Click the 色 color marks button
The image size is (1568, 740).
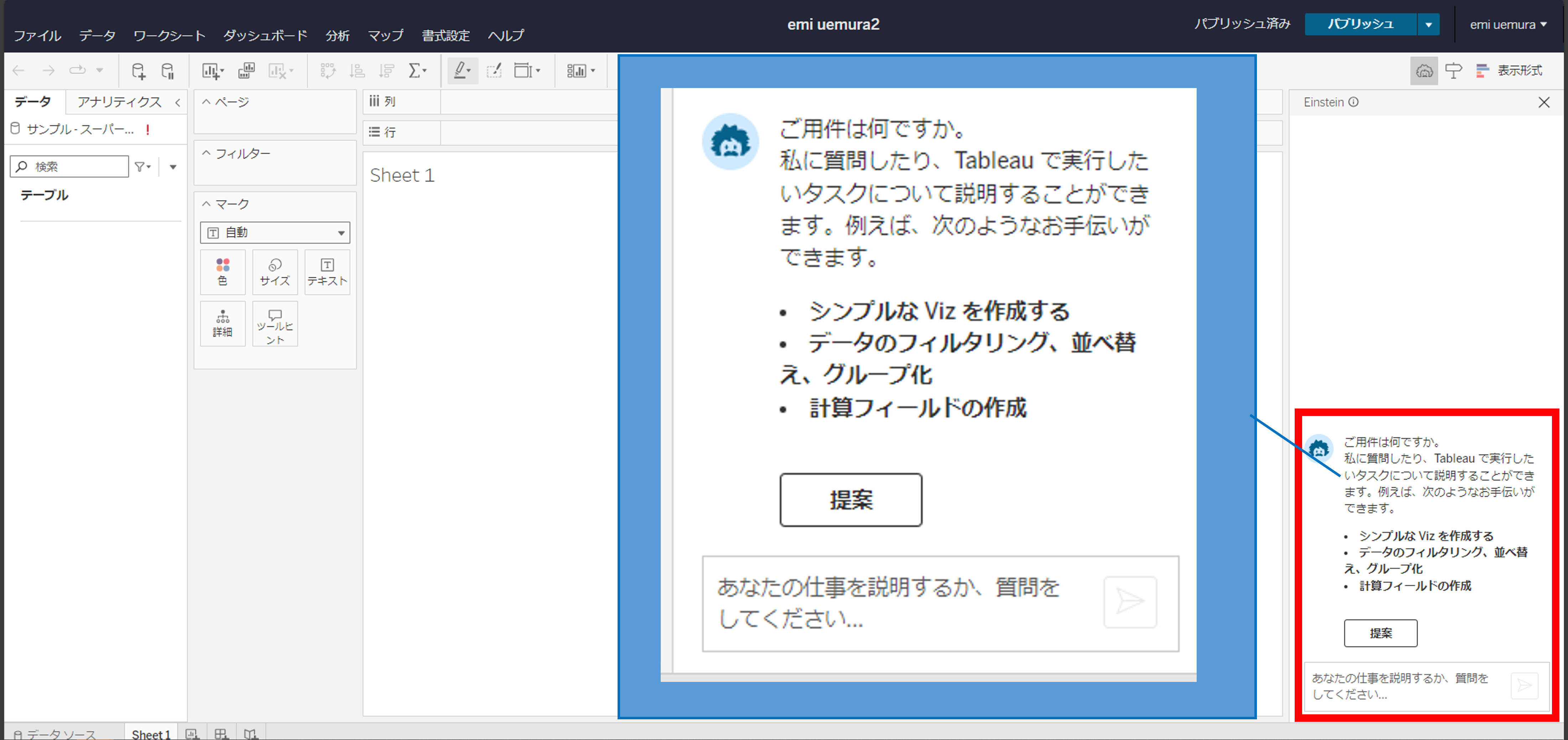pos(223,272)
